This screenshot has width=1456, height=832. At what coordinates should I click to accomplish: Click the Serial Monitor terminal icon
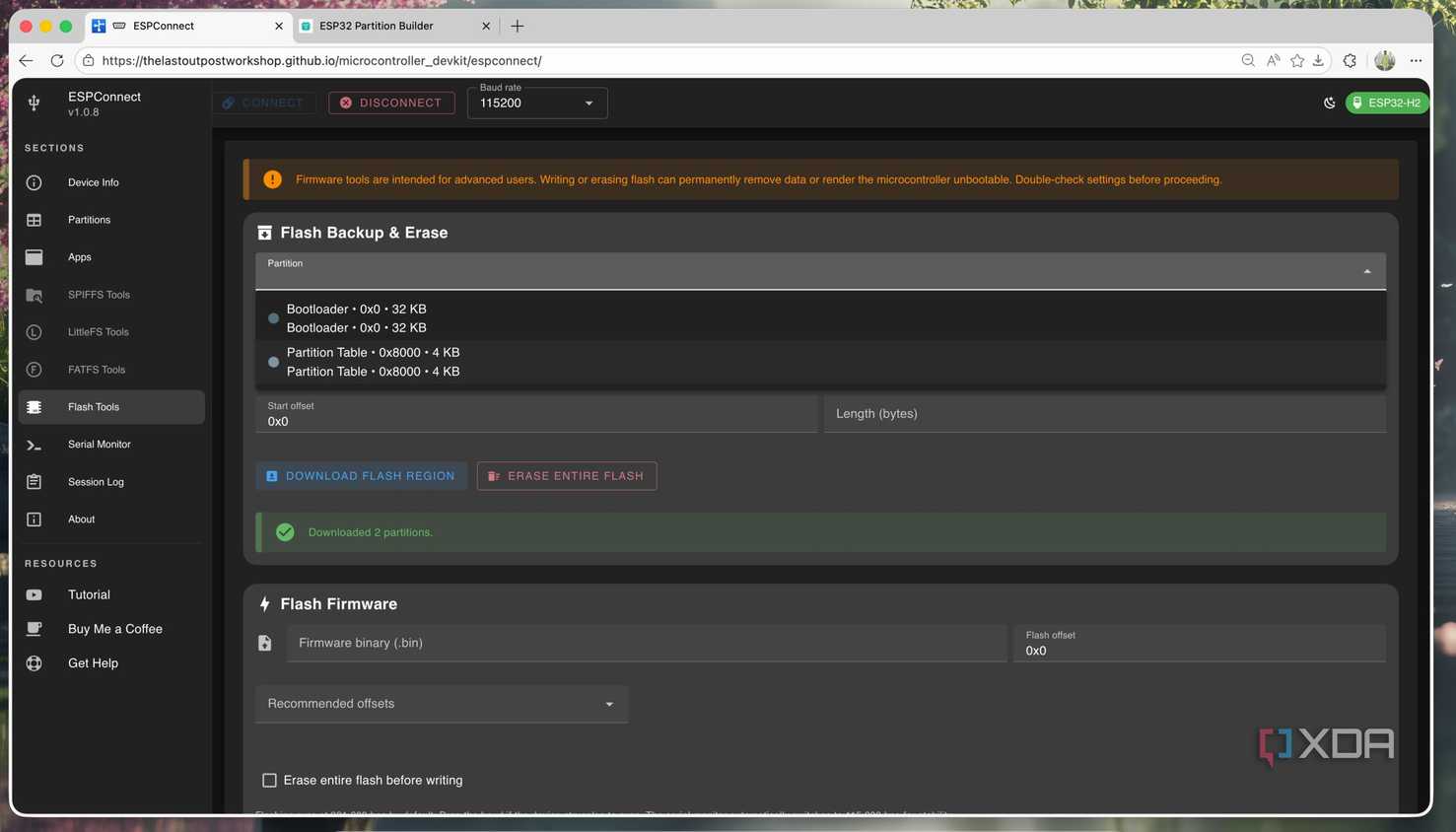coord(34,445)
